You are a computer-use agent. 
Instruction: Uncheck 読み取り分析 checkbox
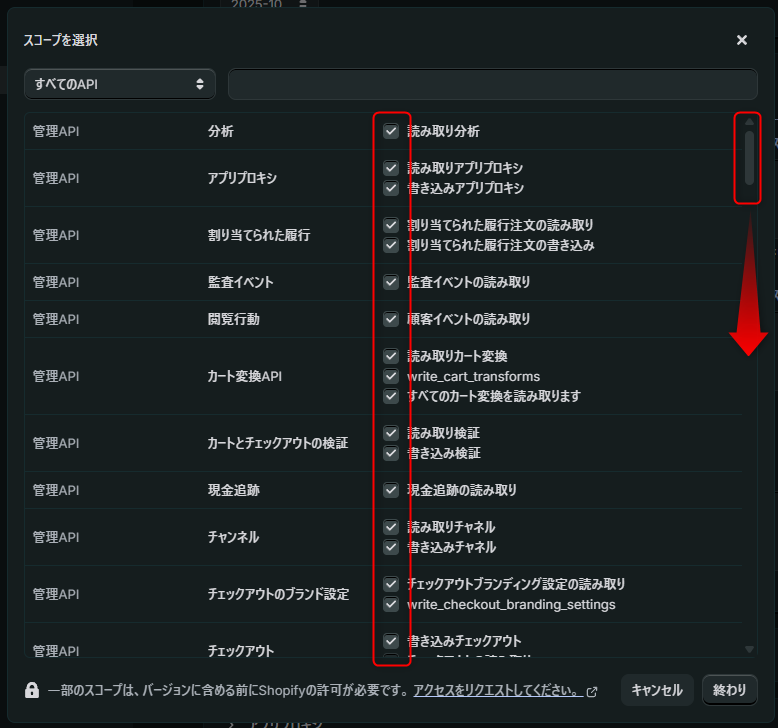pos(391,131)
